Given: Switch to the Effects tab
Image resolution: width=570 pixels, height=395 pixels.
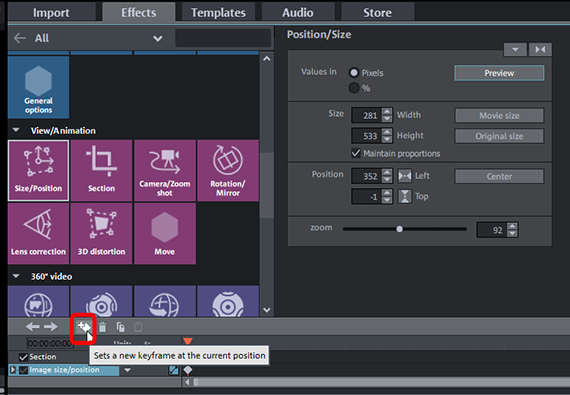Looking at the screenshot, I should [139, 13].
